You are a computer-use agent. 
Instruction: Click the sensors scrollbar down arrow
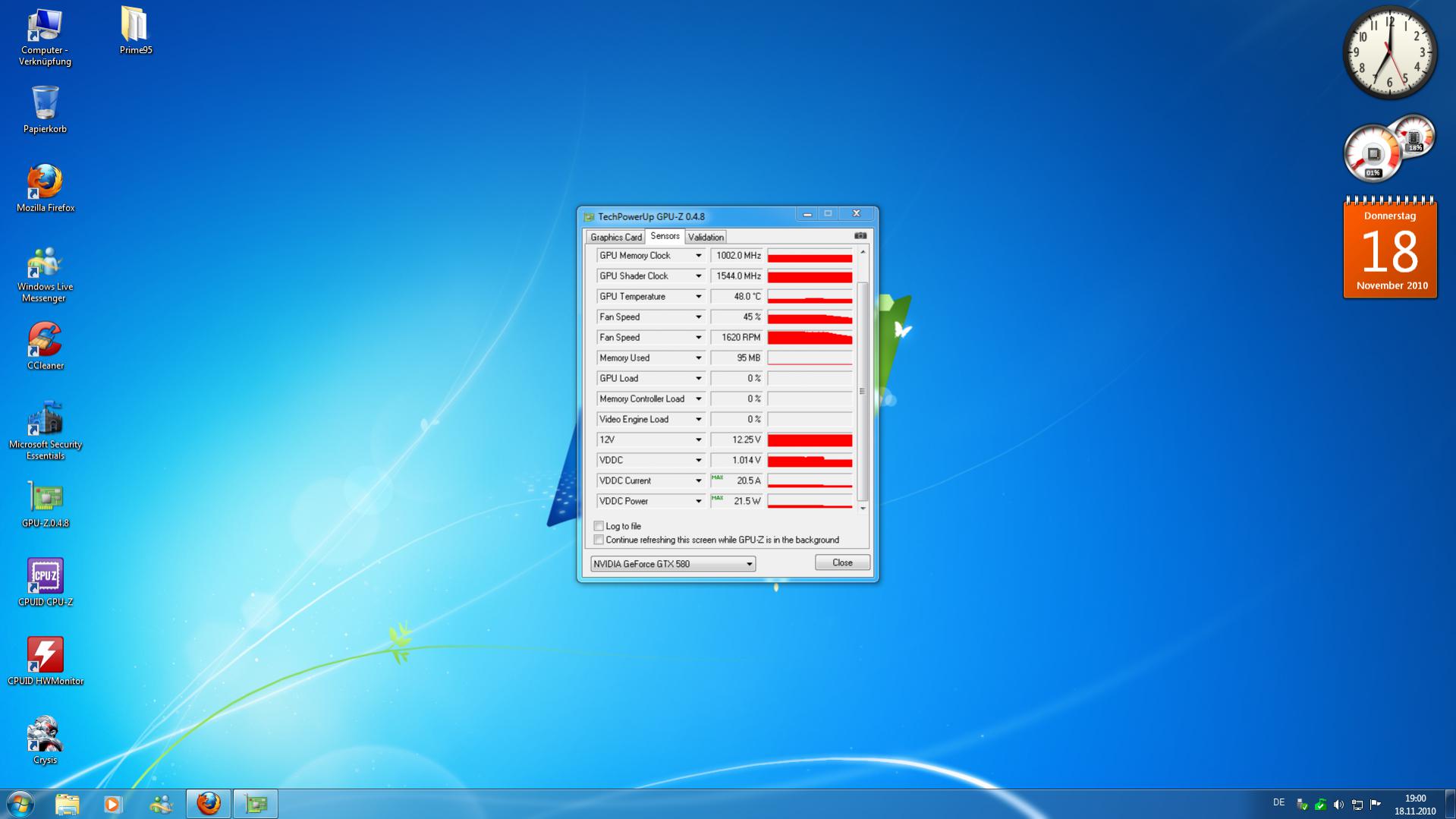(863, 509)
